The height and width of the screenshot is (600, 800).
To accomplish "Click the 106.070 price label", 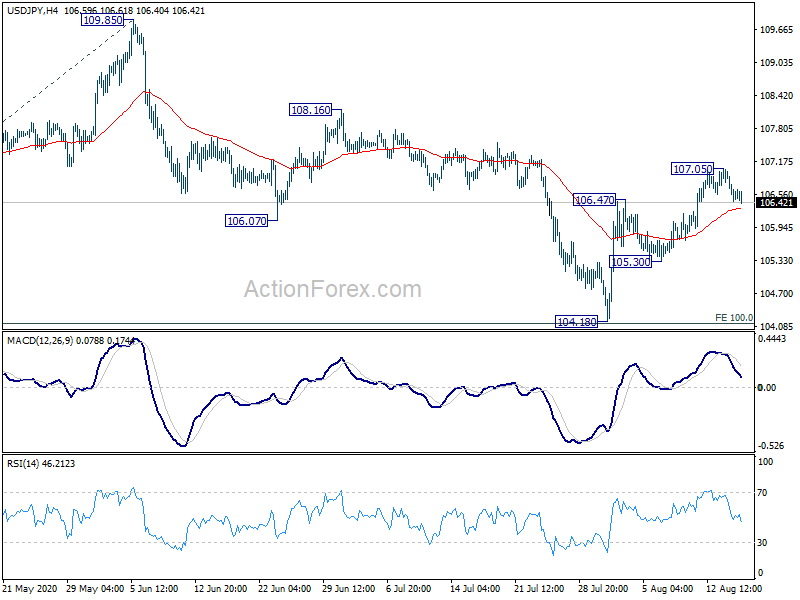I will (246, 221).
